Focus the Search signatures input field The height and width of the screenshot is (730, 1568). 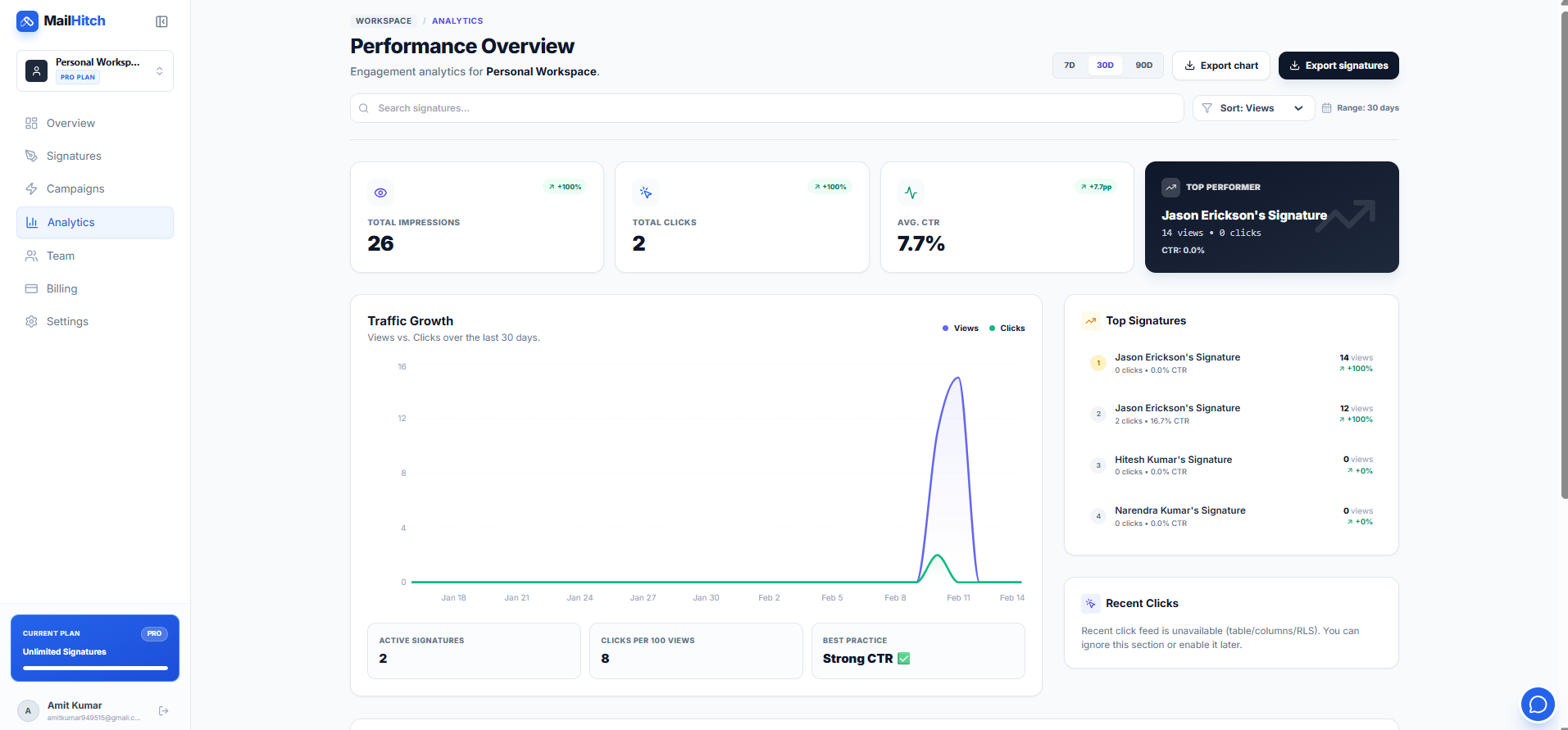coord(766,108)
